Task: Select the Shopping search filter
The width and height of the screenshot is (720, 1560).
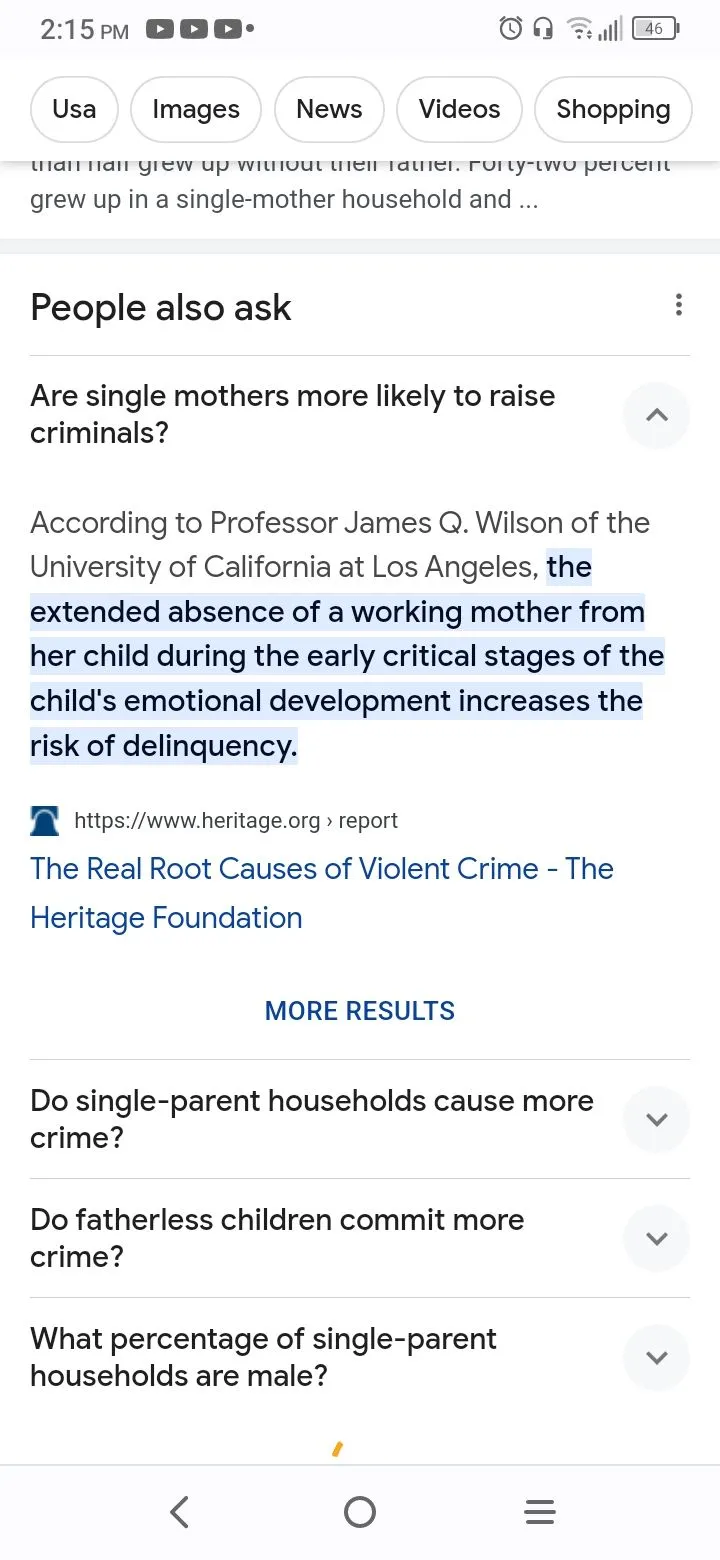Action: (613, 109)
